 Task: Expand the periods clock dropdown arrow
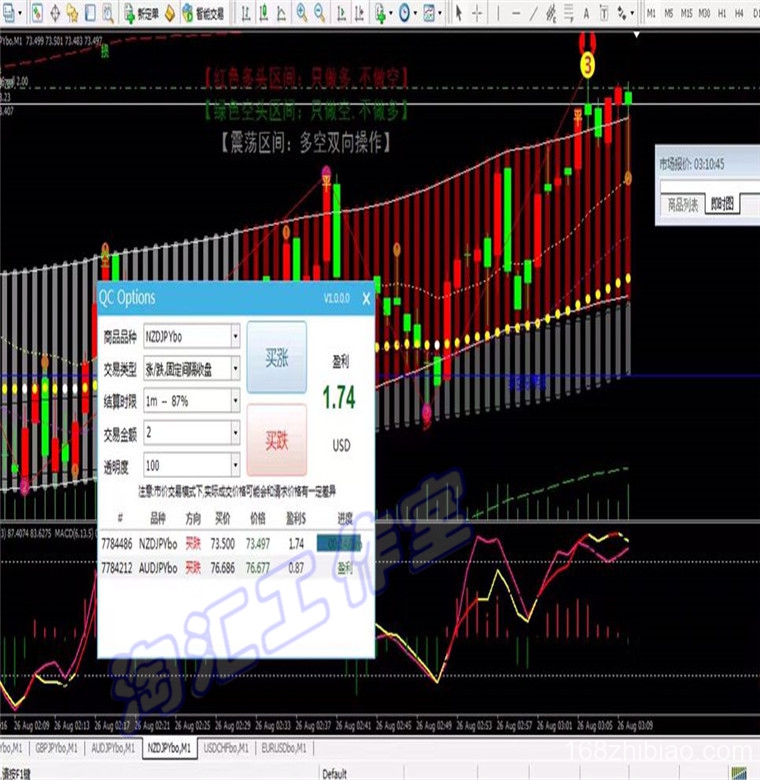coord(415,13)
